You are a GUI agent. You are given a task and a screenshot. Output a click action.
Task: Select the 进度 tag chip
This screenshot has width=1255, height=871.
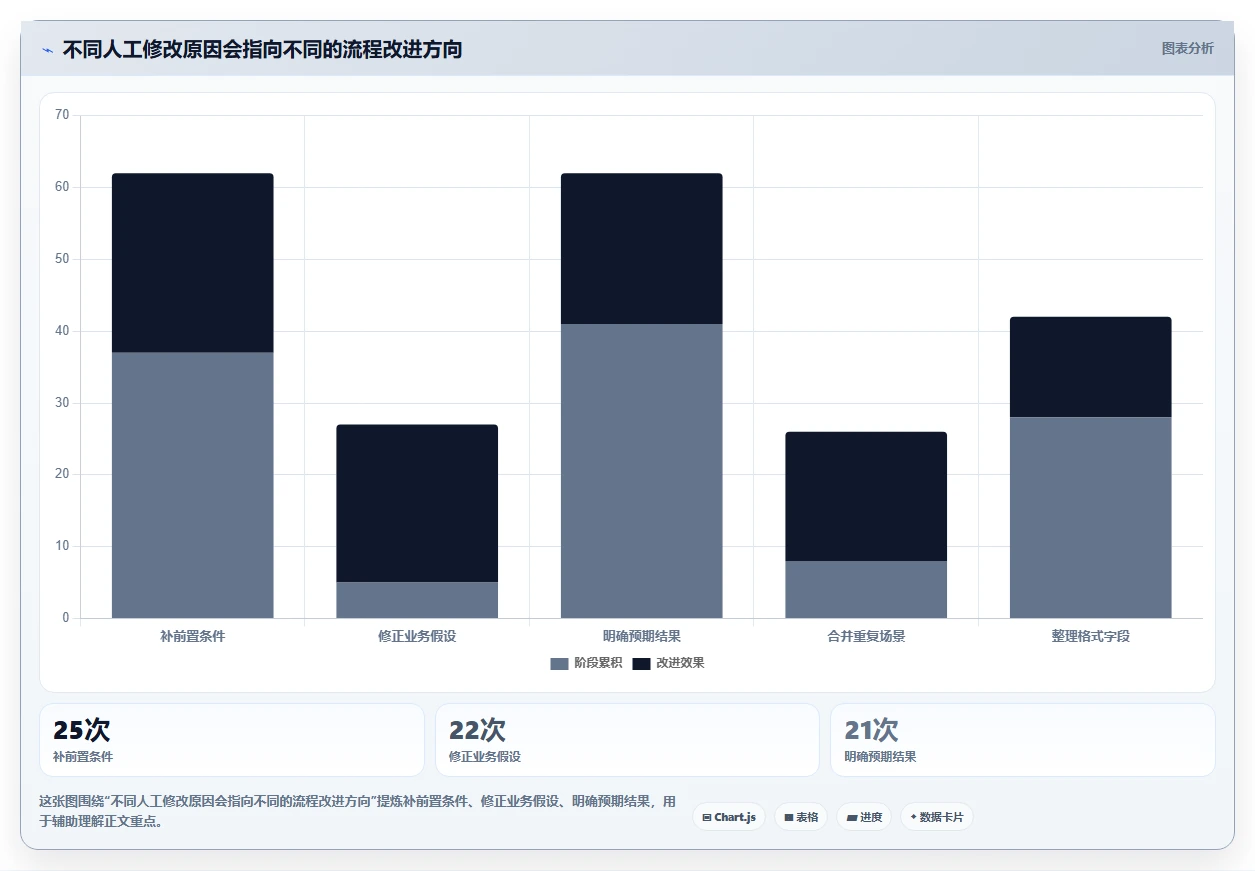(x=864, y=817)
